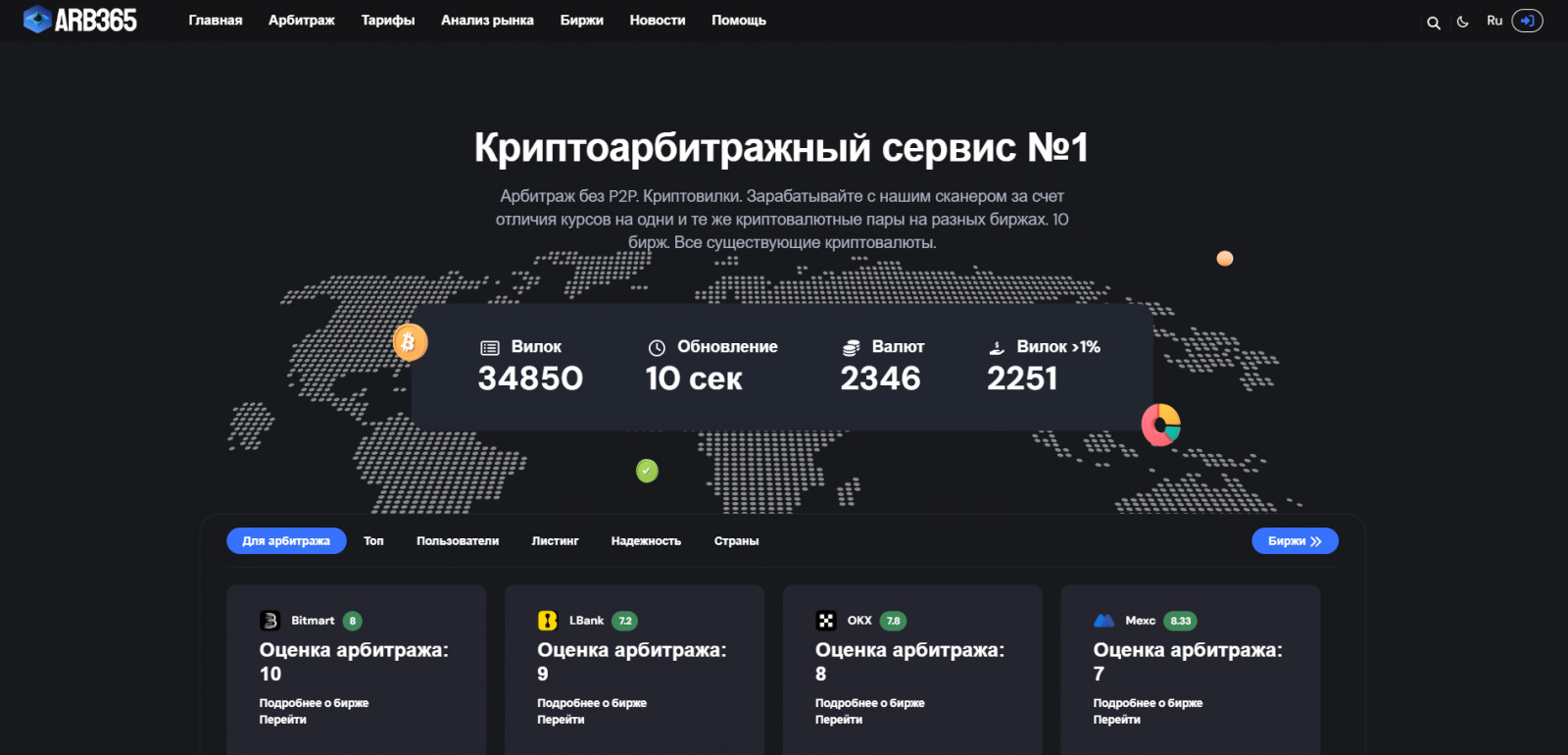The image size is (1568, 755).
Task: Open Подробнее о бирже for Mexc
Action: tap(1148, 703)
